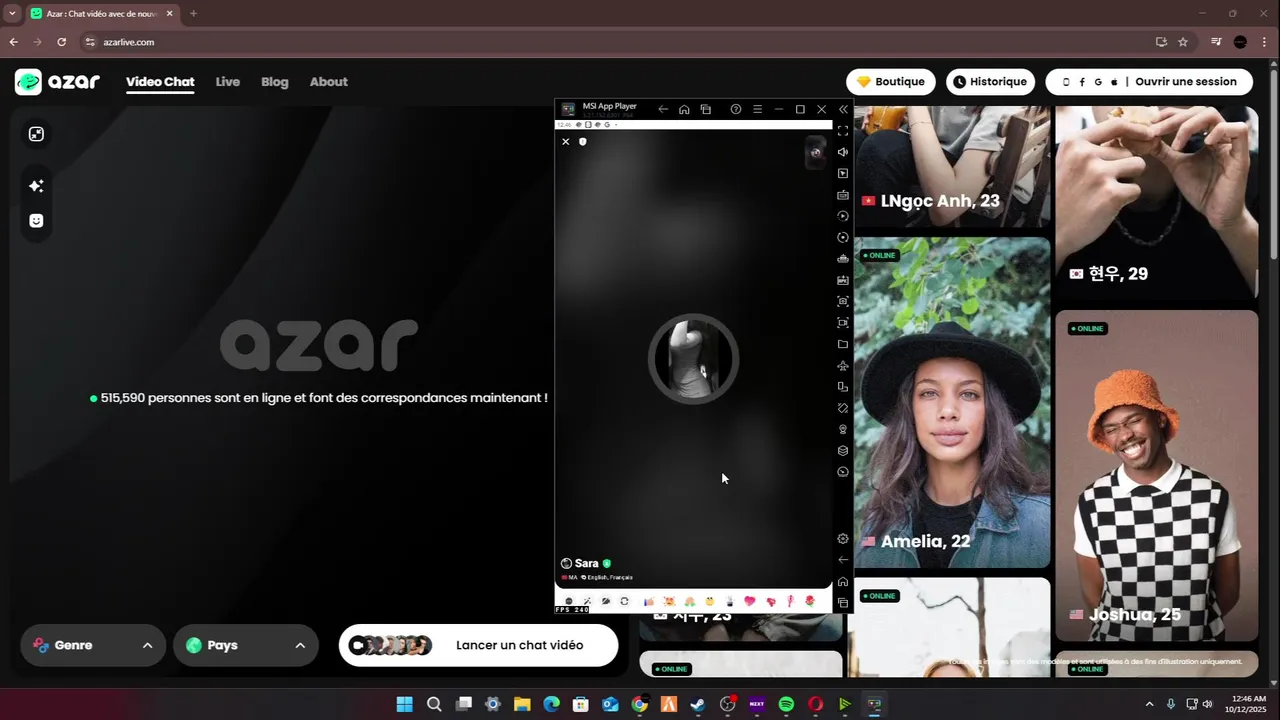The width and height of the screenshot is (1280, 720).
Task: Open the Video Chat tab
Action: tap(160, 82)
